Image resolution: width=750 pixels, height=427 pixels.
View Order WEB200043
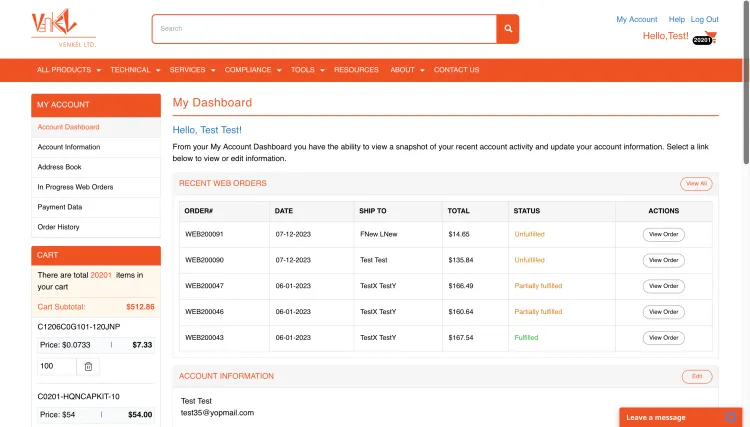pos(663,338)
